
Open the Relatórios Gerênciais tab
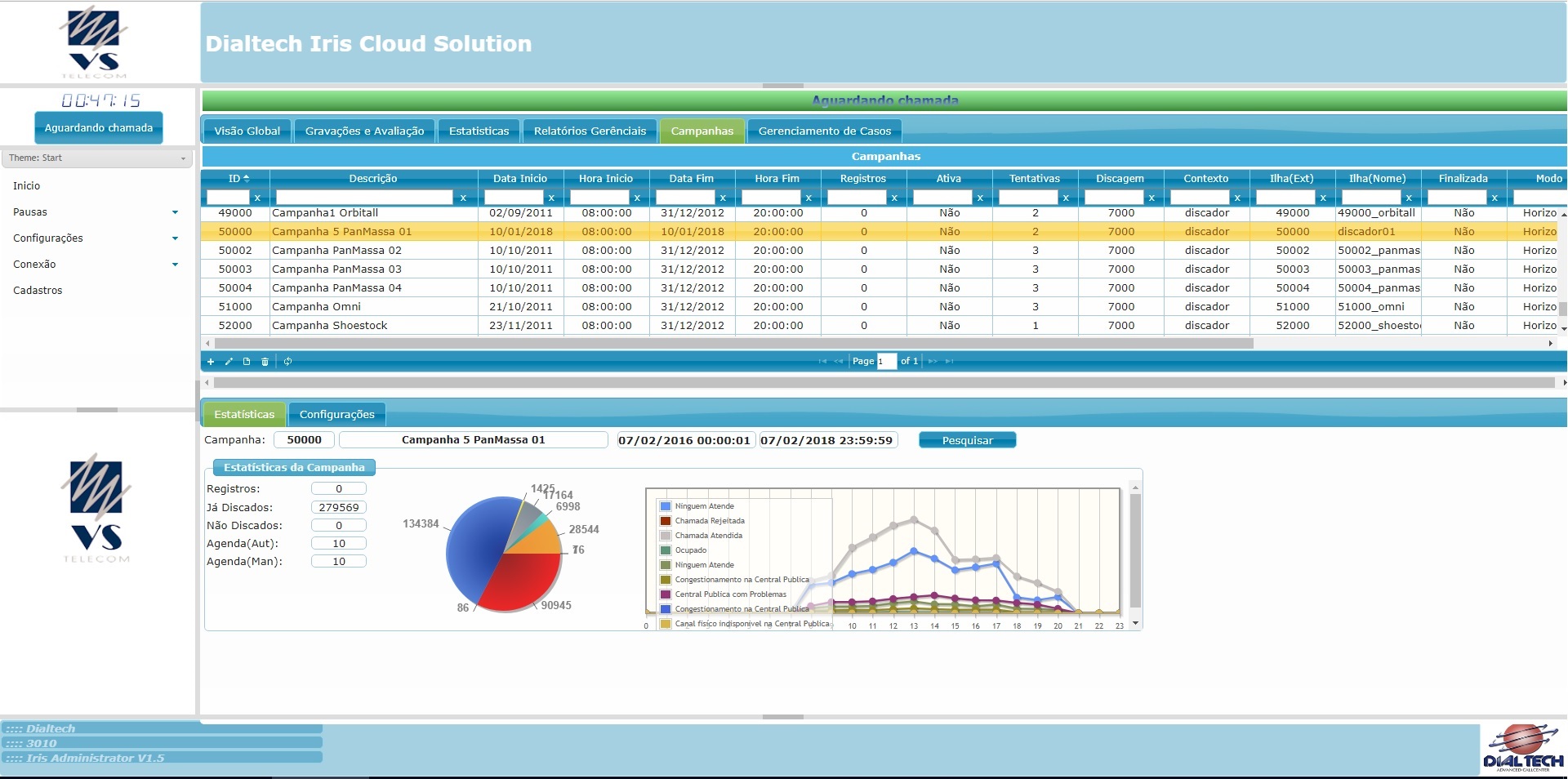coord(590,131)
